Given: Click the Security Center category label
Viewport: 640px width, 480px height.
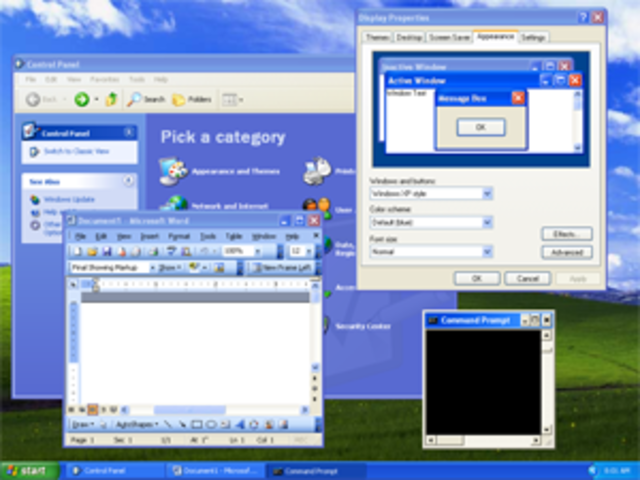Looking at the screenshot, I should (362, 326).
